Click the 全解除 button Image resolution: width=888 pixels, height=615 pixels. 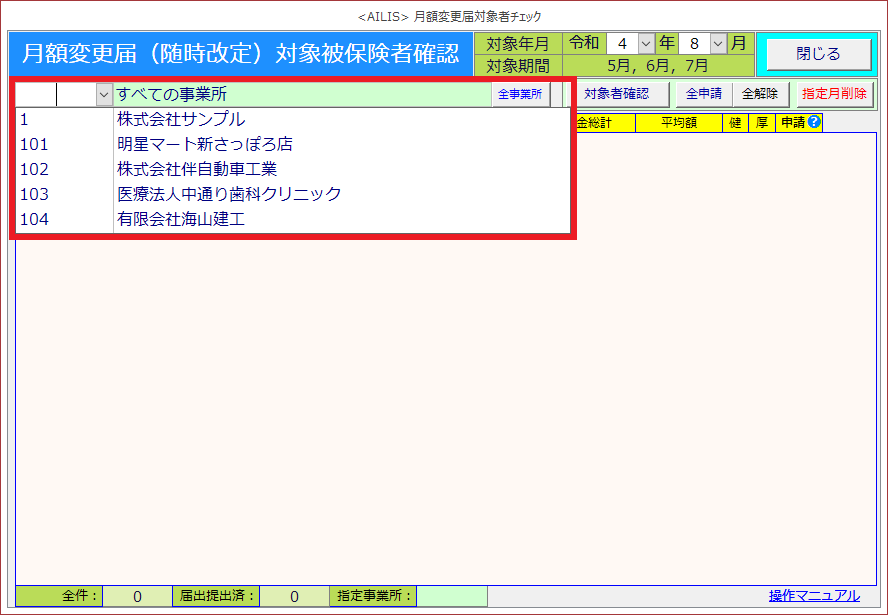(761, 94)
